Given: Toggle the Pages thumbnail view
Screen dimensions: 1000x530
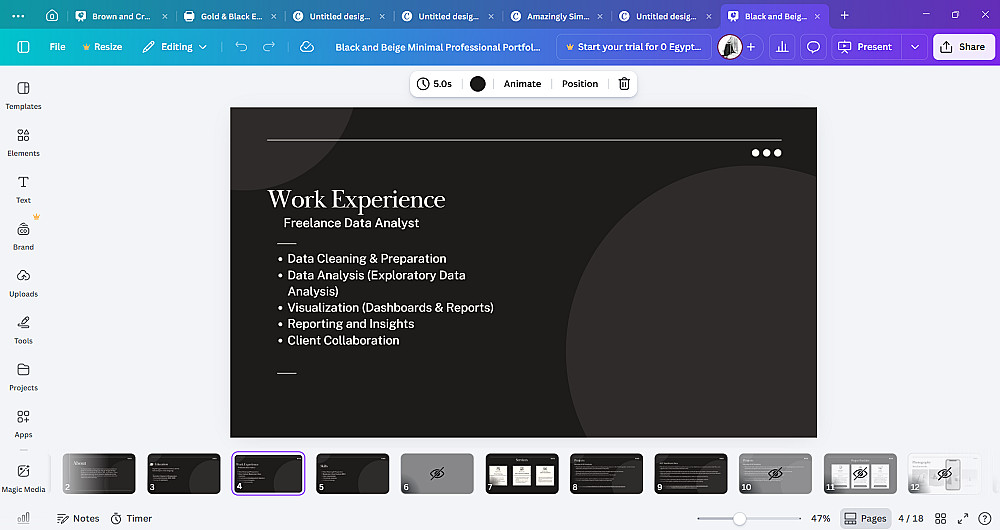Looking at the screenshot, I should click(865, 519).
